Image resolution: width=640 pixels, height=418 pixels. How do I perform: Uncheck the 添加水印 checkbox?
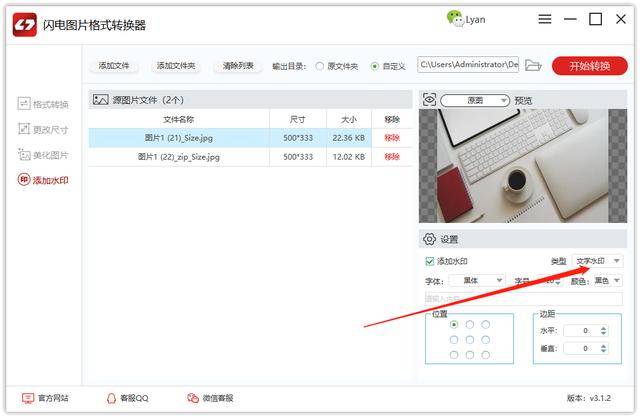pos(429,261)
